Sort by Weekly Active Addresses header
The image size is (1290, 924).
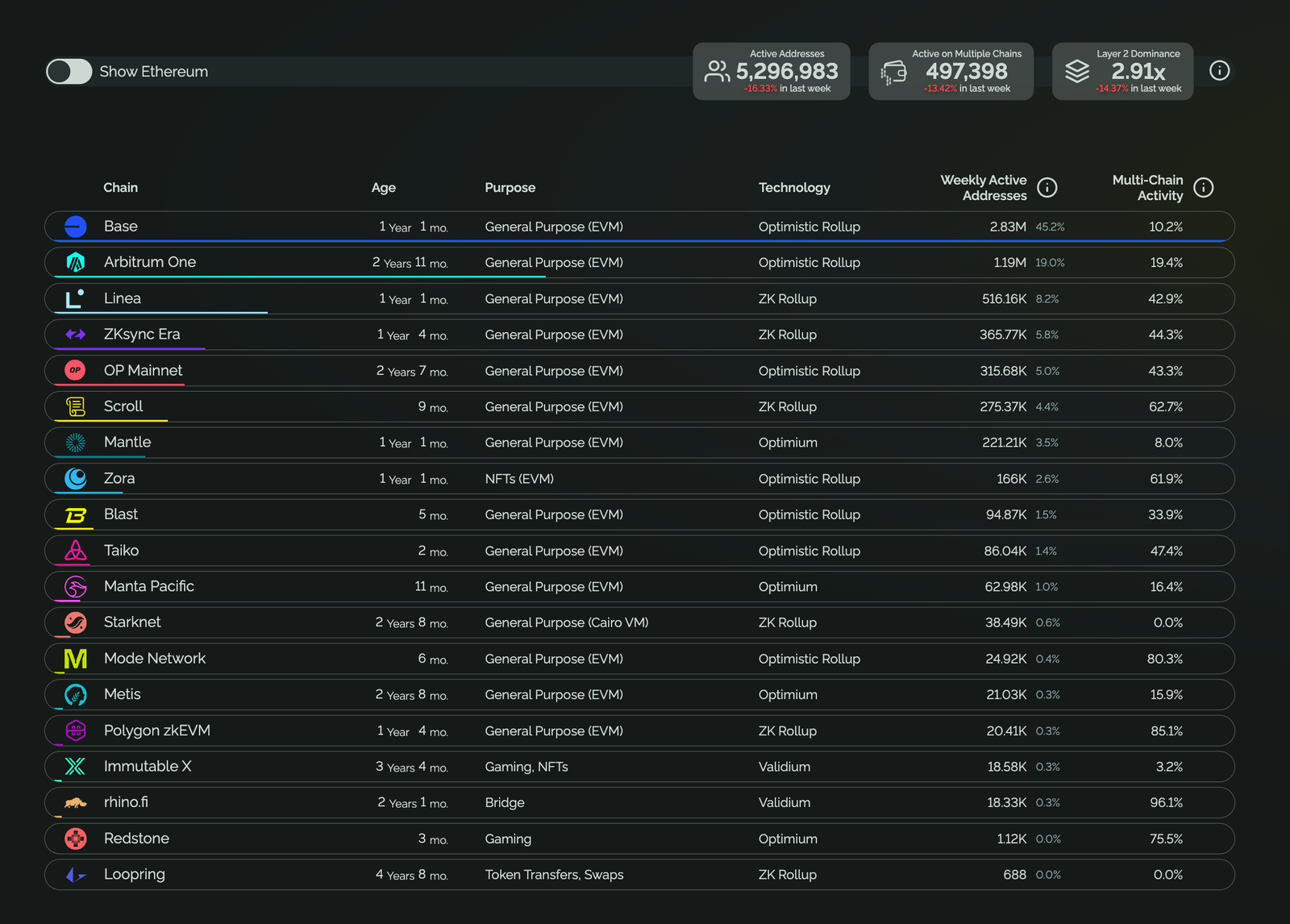coord(984,187)
